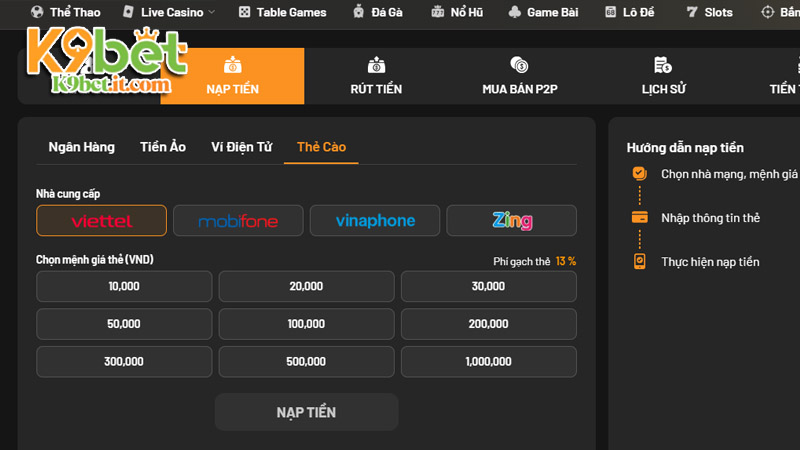Click the Thực hiện nạp tiền step
The image size is (800, 450).
click(x=710, y=262)
